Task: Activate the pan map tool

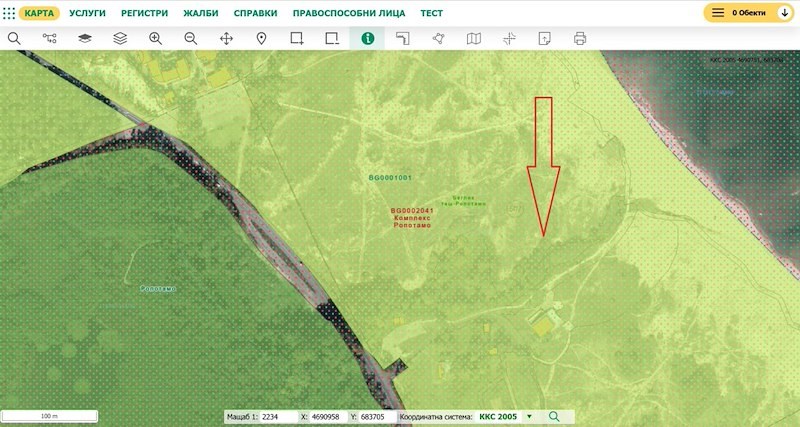Action: [x=226, y=38]
